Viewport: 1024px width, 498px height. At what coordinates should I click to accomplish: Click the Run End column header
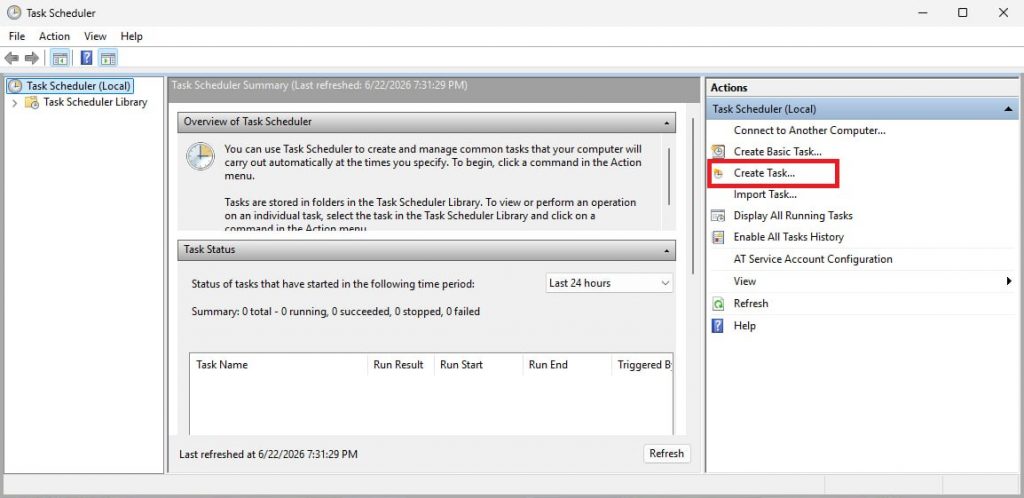pos(566,365)
